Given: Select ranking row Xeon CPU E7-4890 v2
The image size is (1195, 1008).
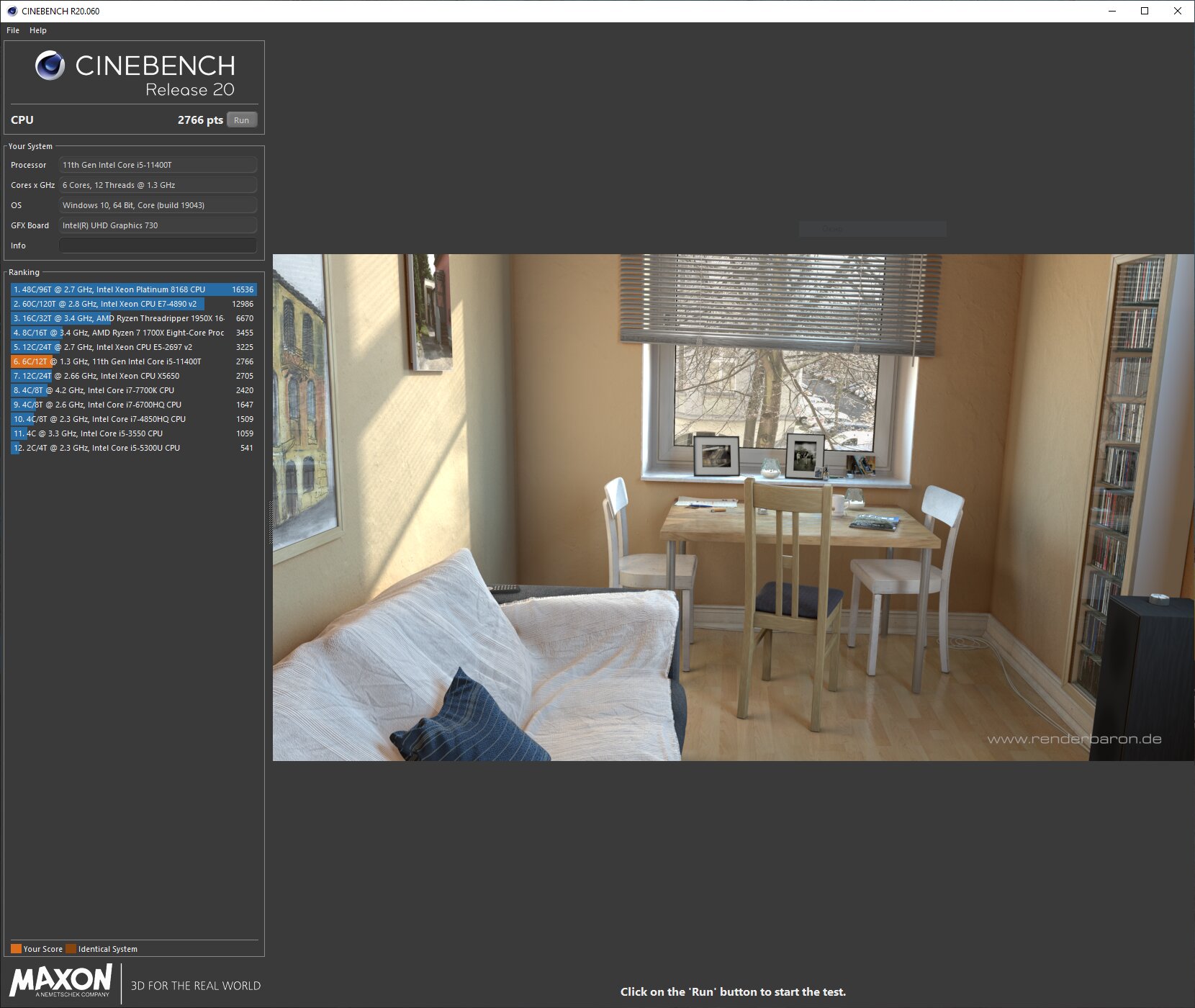Looking at the screenshot, I should tap(134, 304).
